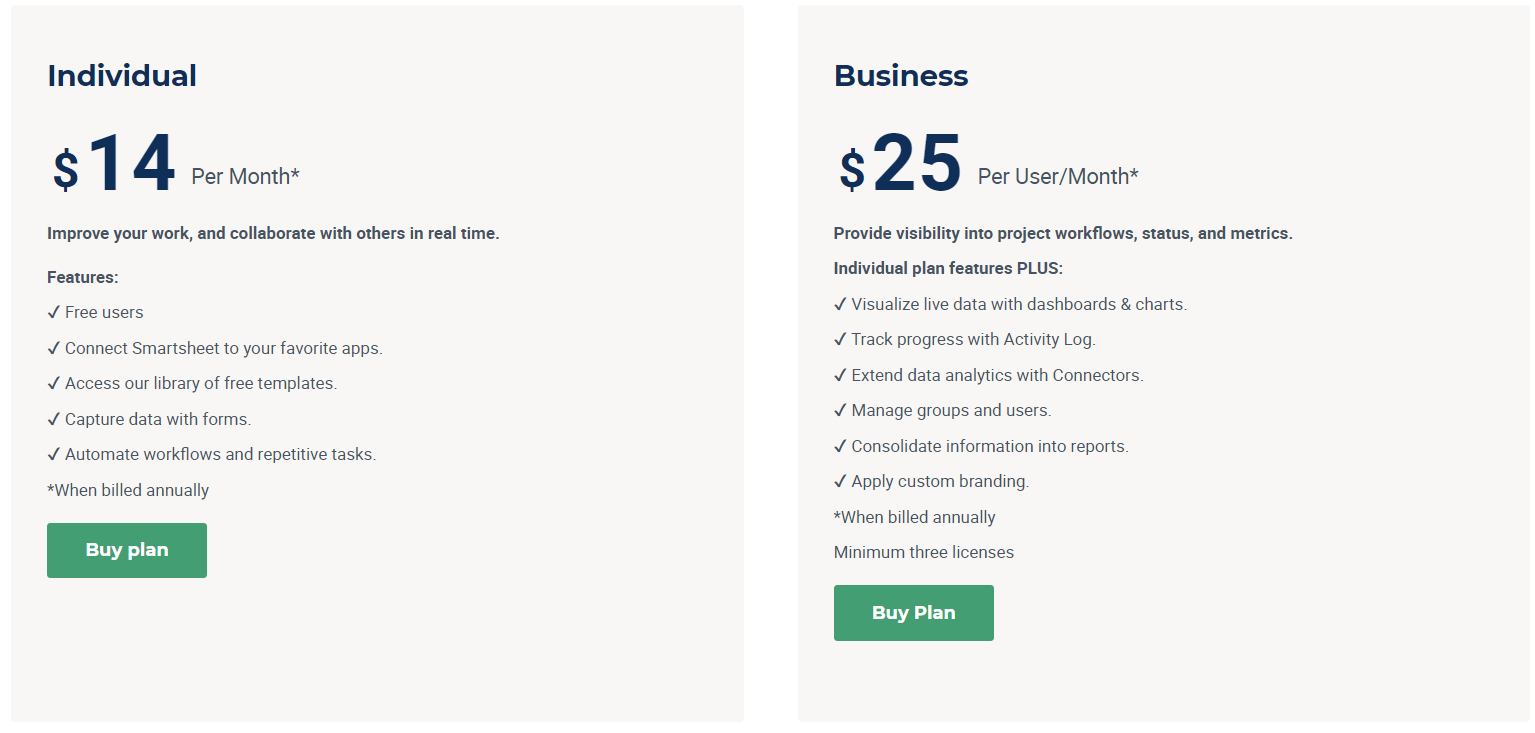Select the Business plan heading
This screenshot has height=733, width=1535.
pos(901,76)
